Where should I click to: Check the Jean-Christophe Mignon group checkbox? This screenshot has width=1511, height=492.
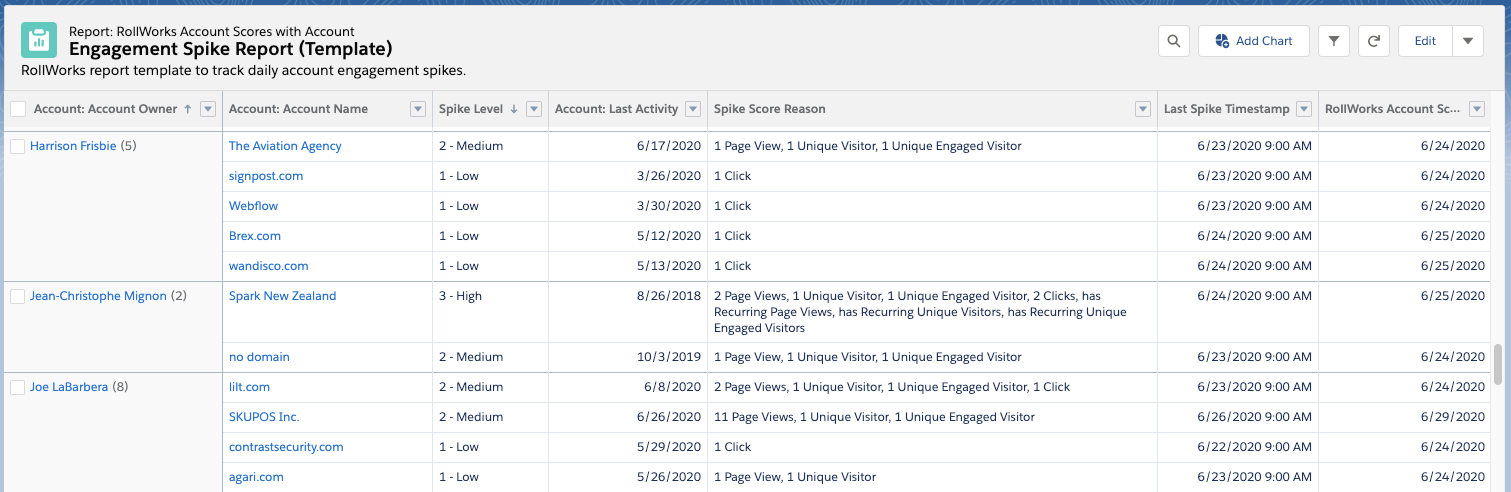(x=17, y=296)
